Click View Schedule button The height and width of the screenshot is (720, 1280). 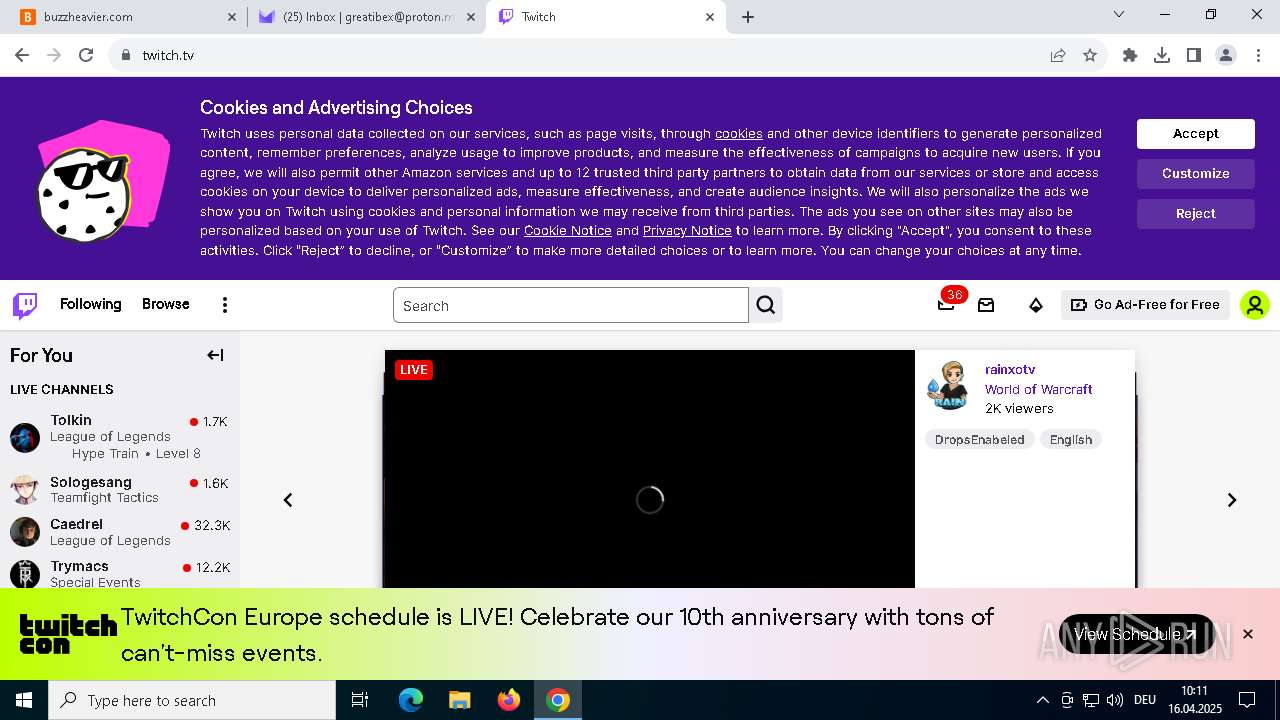tap(1137, 634)
